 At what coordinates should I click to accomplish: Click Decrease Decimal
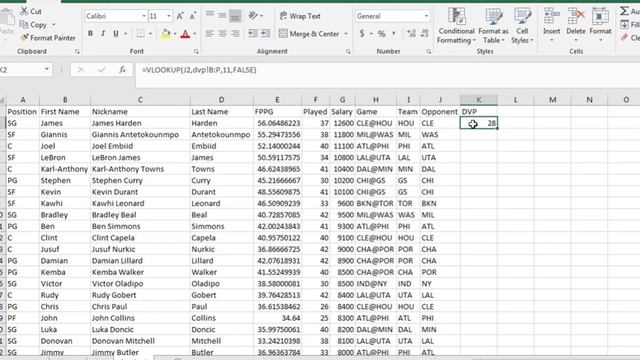click(424, 33)
